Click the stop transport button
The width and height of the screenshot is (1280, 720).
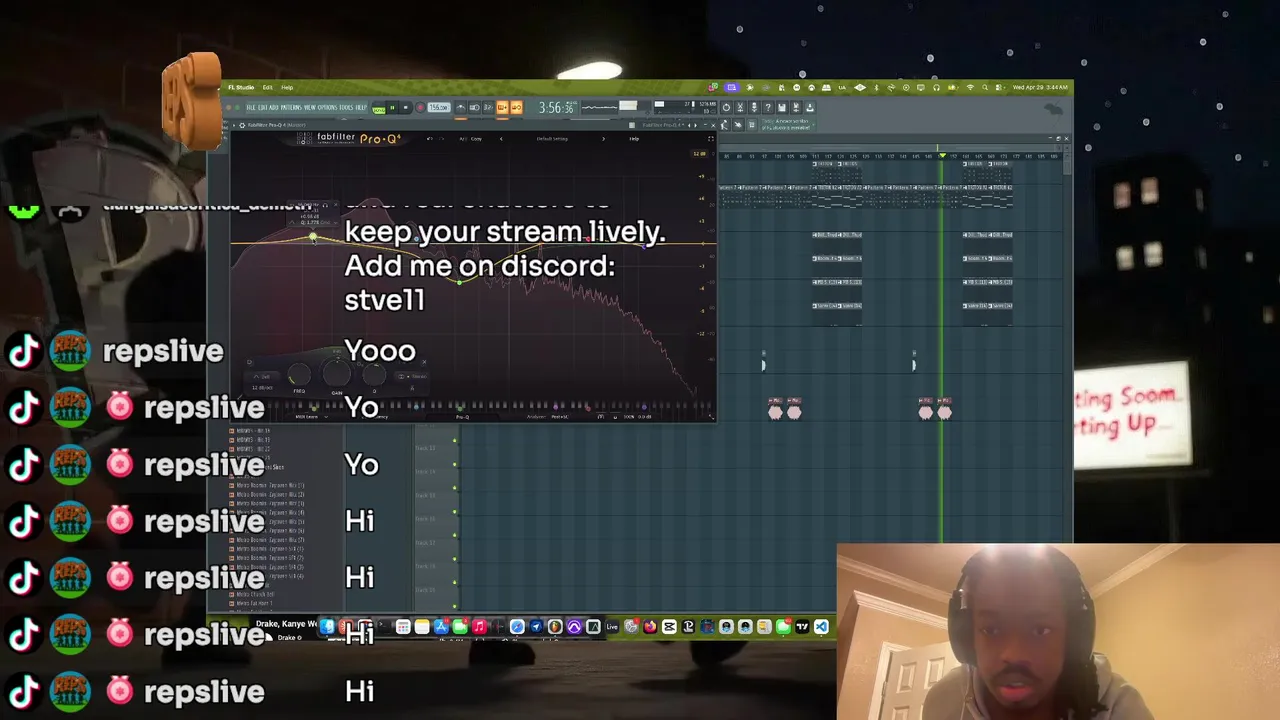(x=406, y=107)
